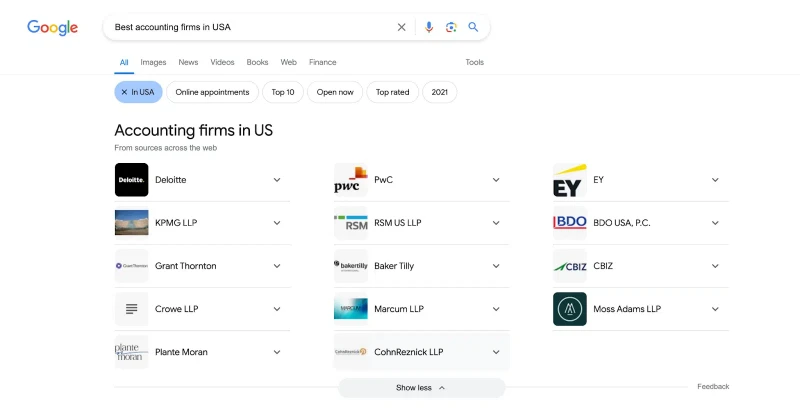Viewport: 800px width, 408px height.
Task: Click the Moss Adams LLP name
Action: [627, 309]
